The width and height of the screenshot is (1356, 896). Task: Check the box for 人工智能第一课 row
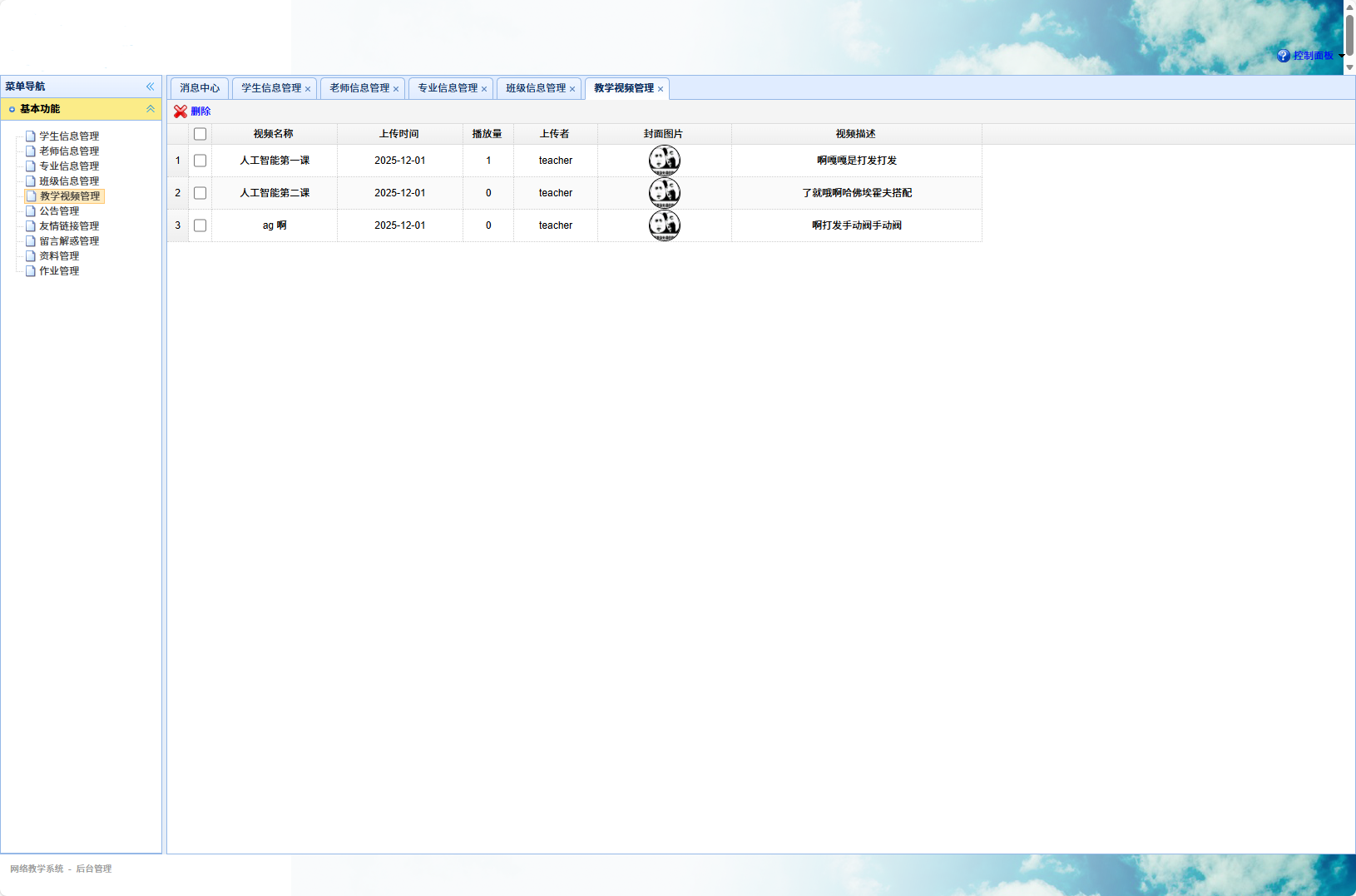coord(200,161)
